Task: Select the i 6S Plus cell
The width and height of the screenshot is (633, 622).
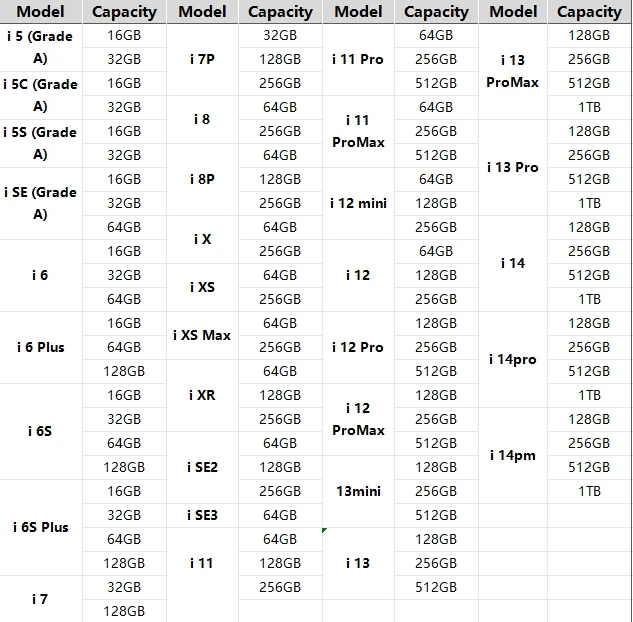Action: (40, 527)
